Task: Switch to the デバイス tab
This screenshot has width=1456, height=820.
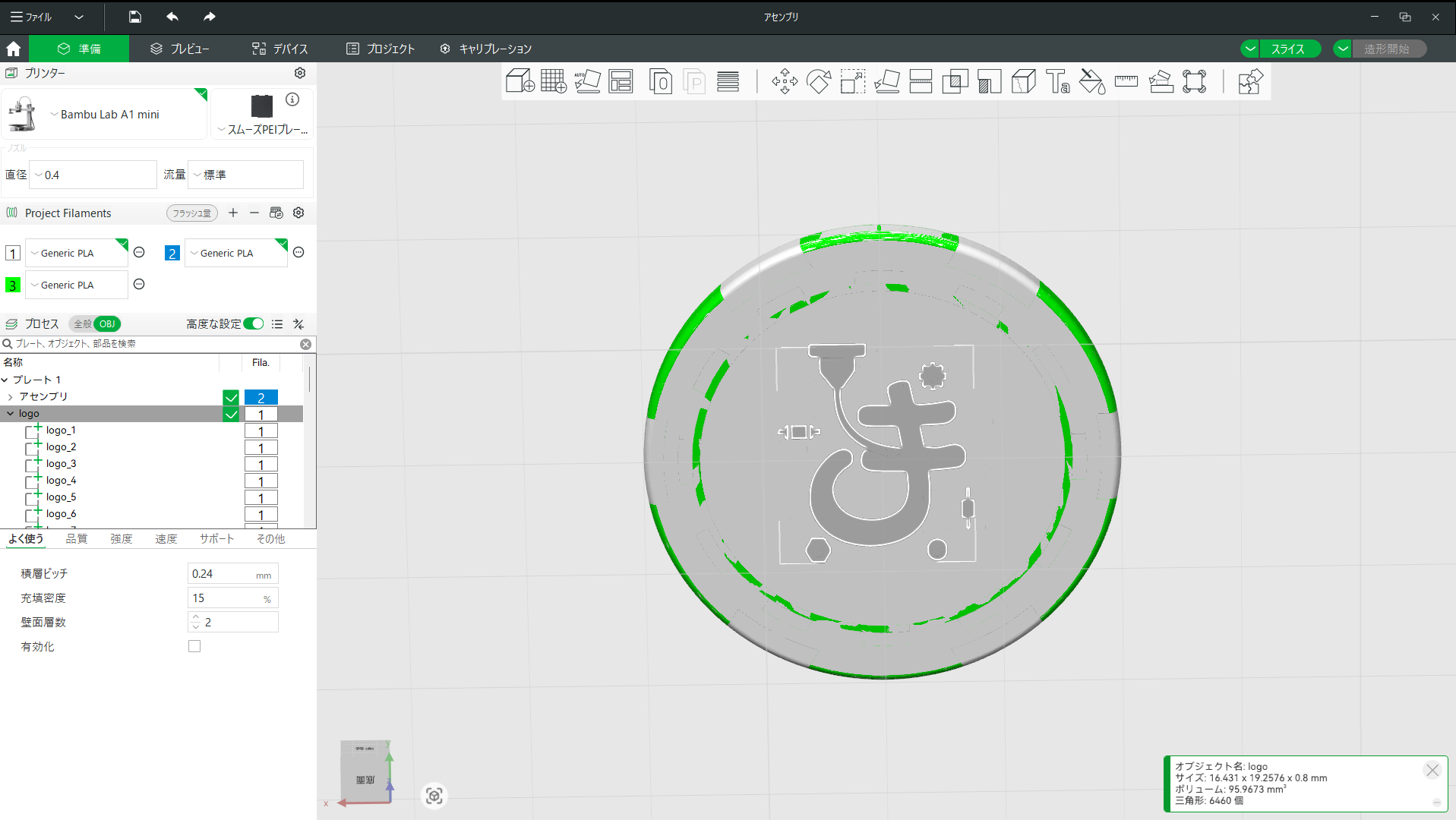Action: tap(280, 49)
